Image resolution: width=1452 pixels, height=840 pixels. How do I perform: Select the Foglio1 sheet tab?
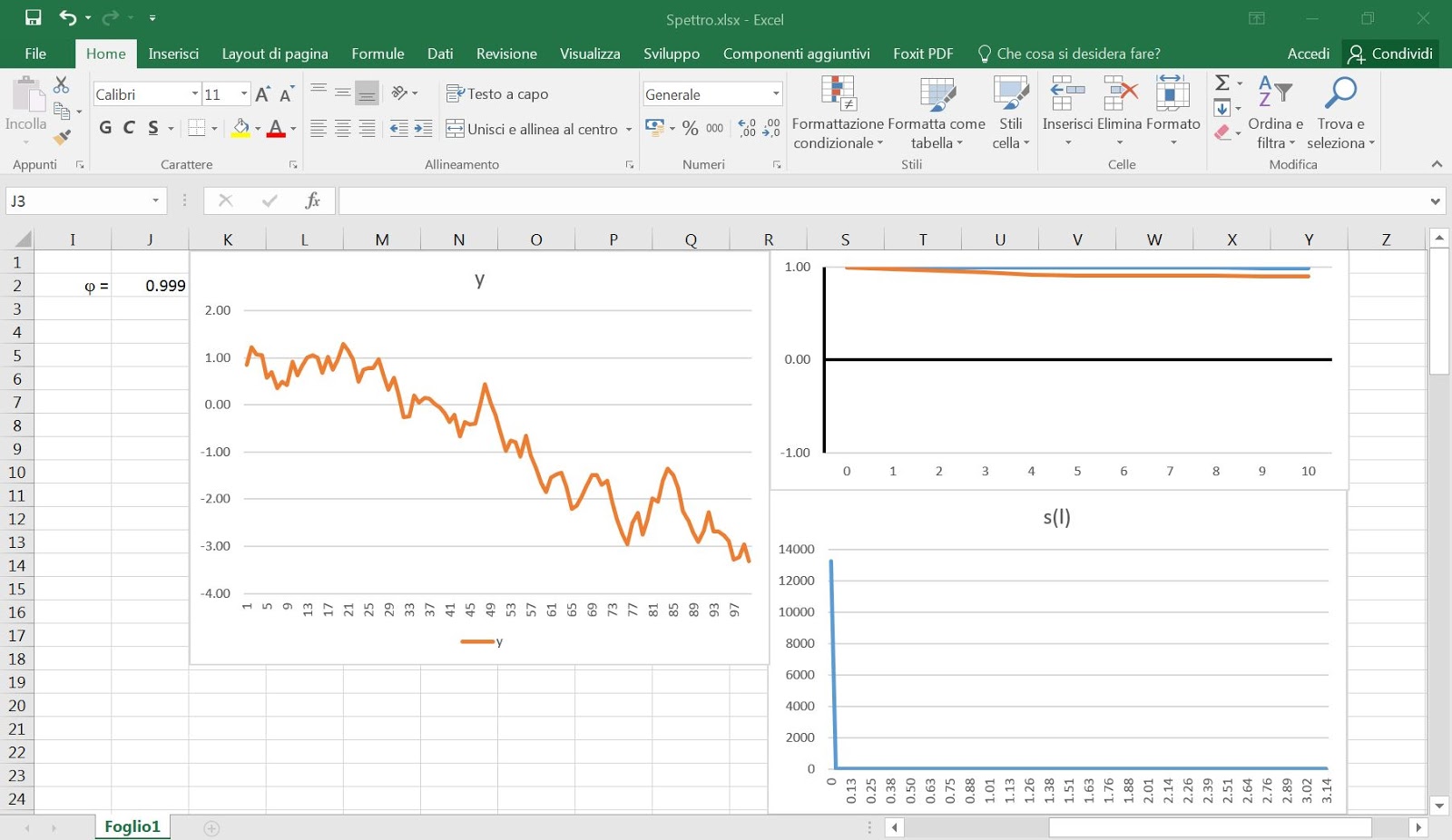click(132, 826)
